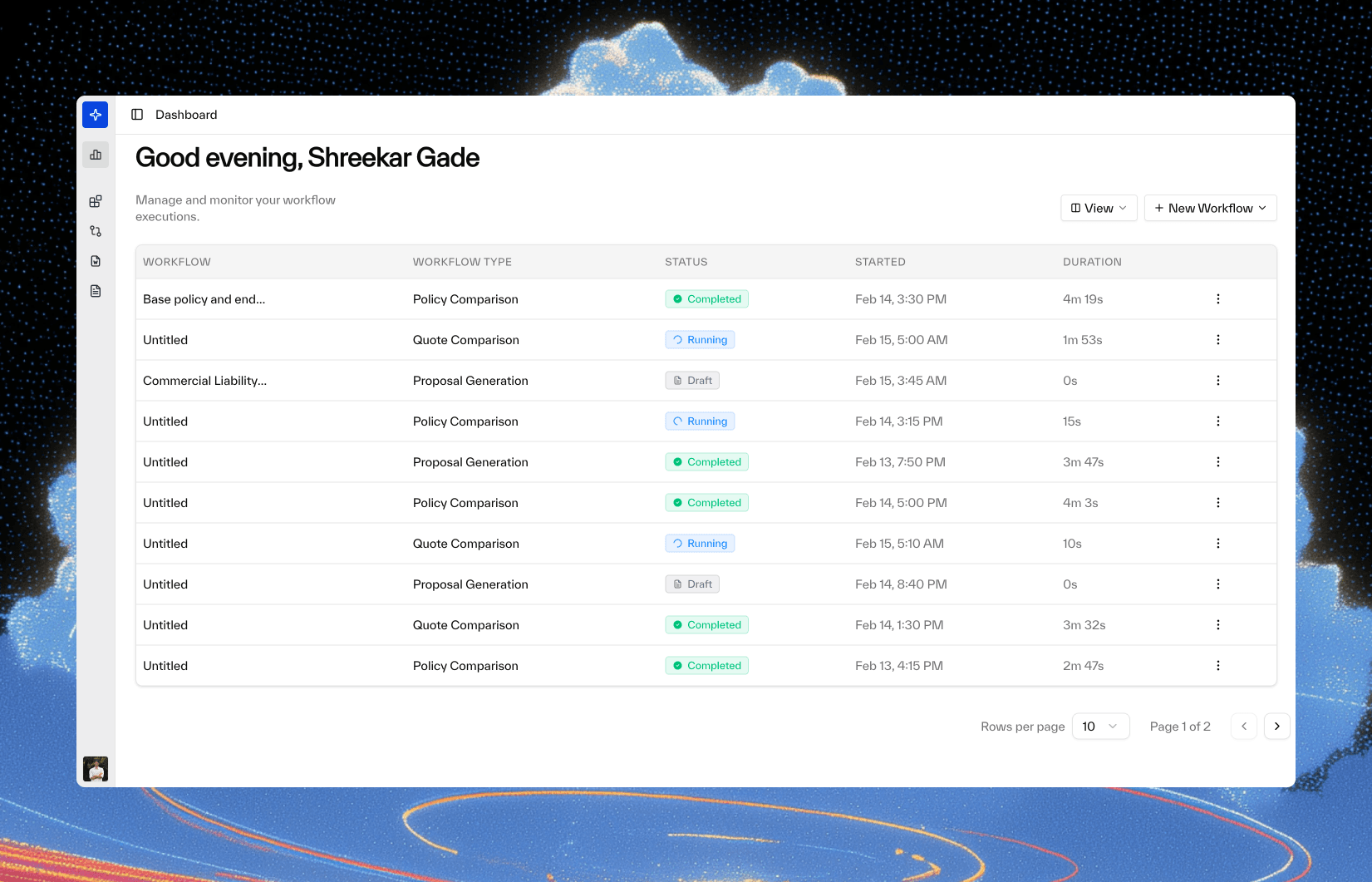Open the View dropdown
The height and width of the screenshot is (882, 1372).
[1099, 208]
